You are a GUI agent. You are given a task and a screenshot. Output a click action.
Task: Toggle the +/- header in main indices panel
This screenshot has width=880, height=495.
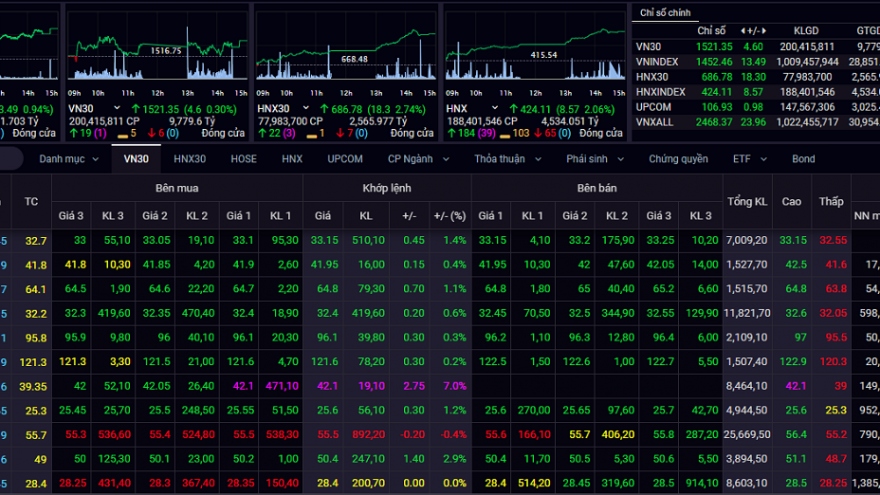tap(753, 31)
